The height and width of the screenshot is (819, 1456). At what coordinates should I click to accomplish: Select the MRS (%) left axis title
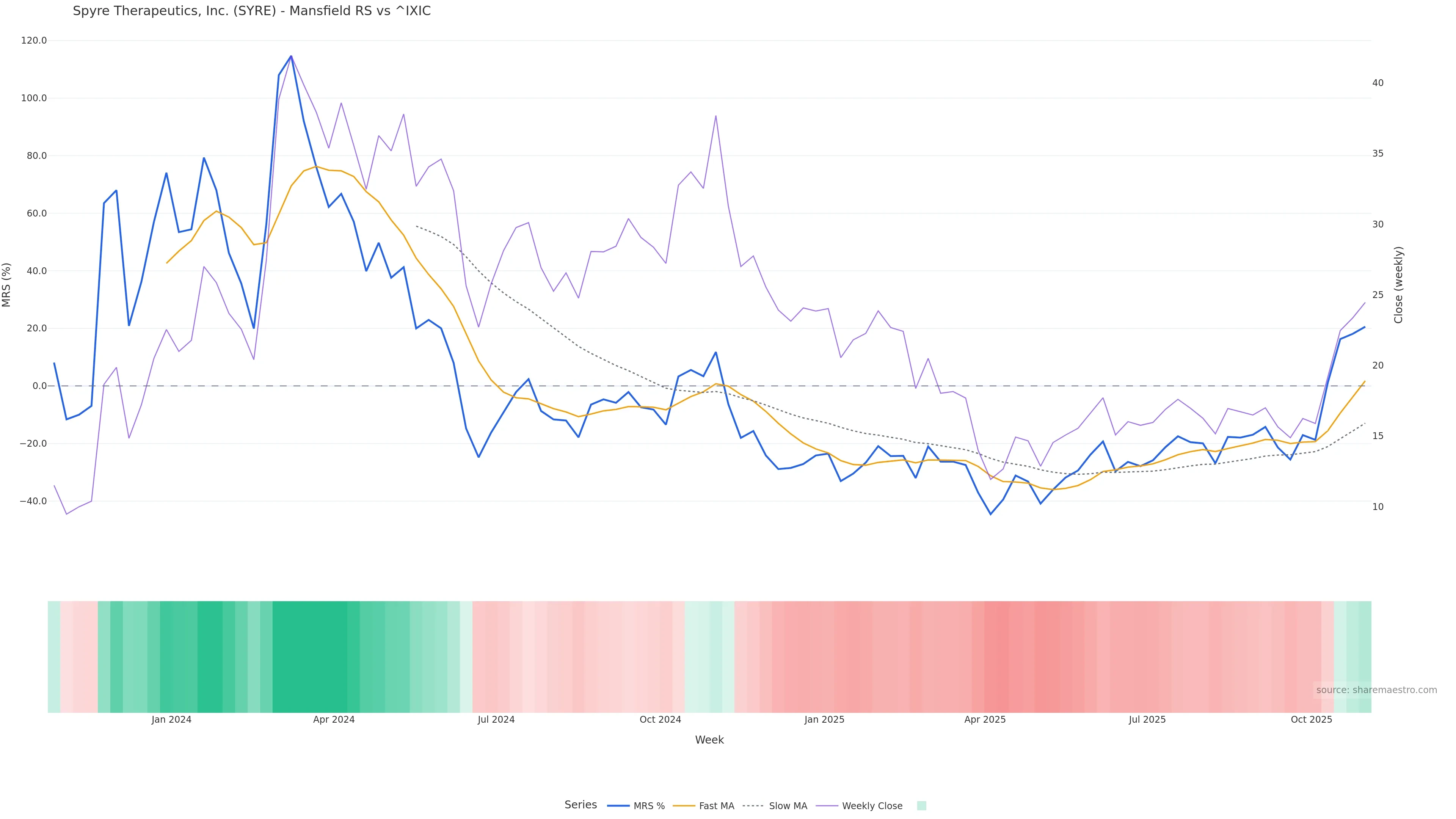click(7, 285)
